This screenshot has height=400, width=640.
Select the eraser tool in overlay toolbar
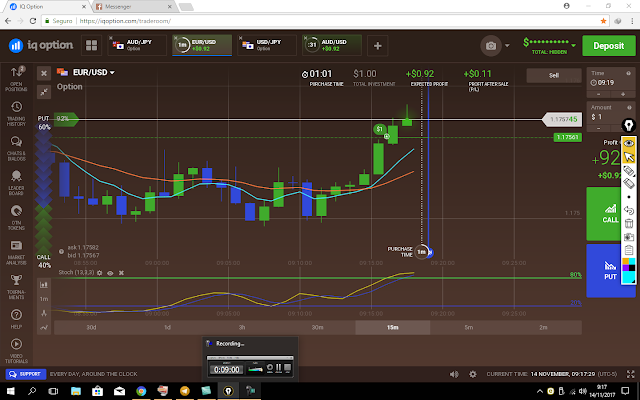pos(629,184)
